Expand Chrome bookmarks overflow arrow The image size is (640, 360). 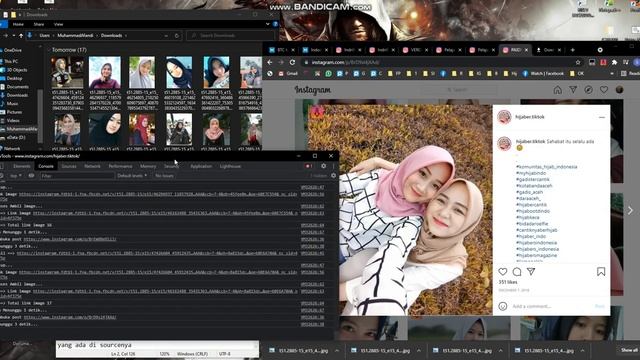[x=612, y=74]
